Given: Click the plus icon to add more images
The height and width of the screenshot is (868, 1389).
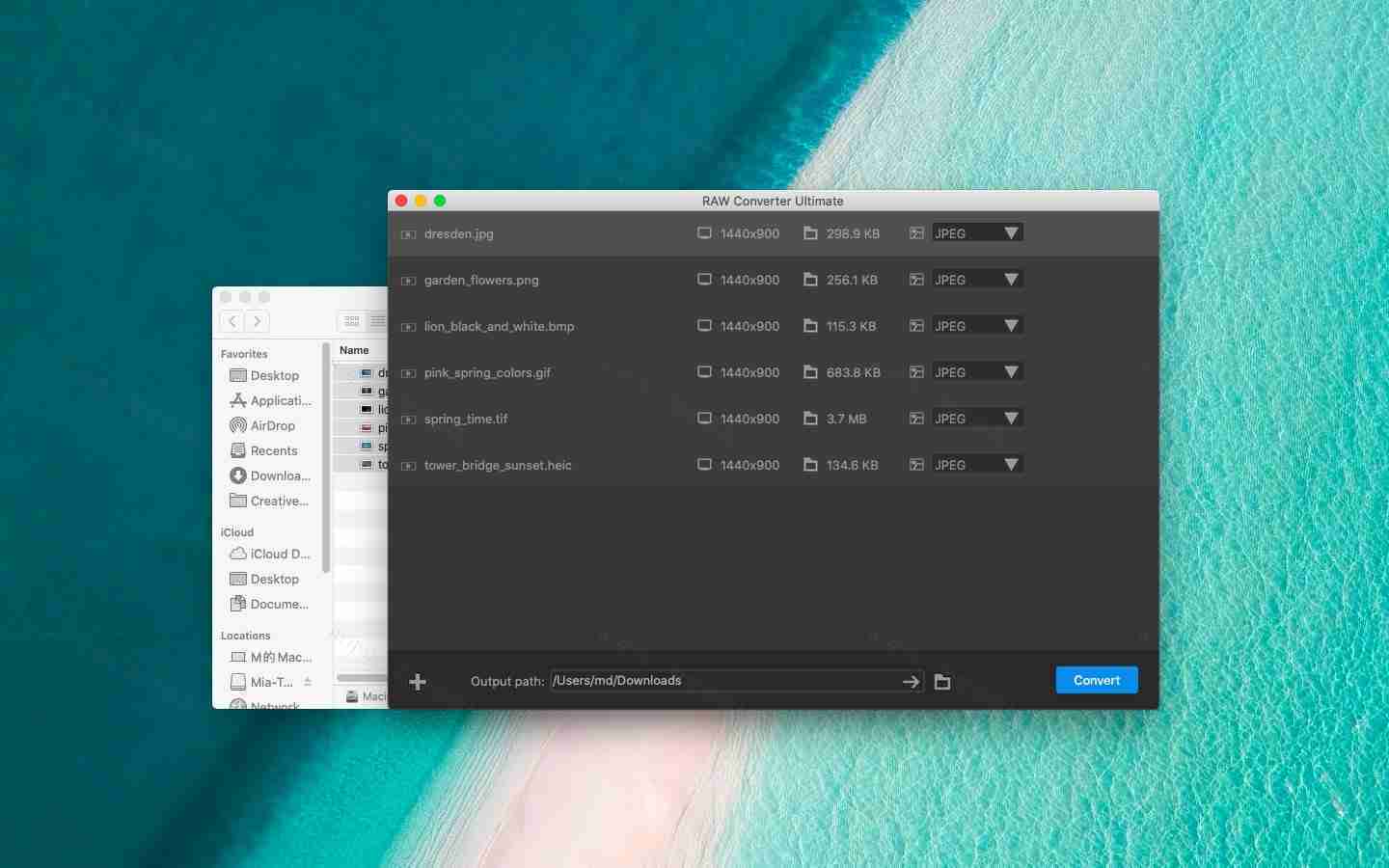Looking at the screenshot, I should pos(418,682).
